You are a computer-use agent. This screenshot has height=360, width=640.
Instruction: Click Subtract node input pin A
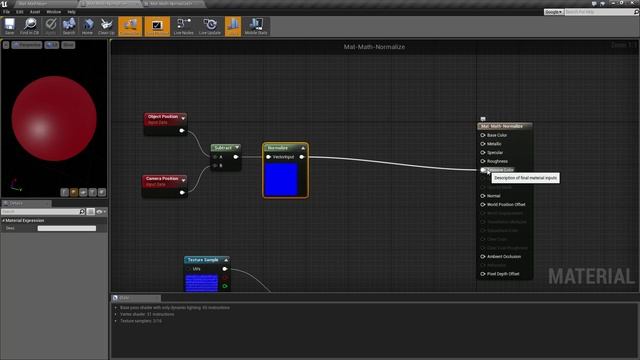tap(215, 157)
